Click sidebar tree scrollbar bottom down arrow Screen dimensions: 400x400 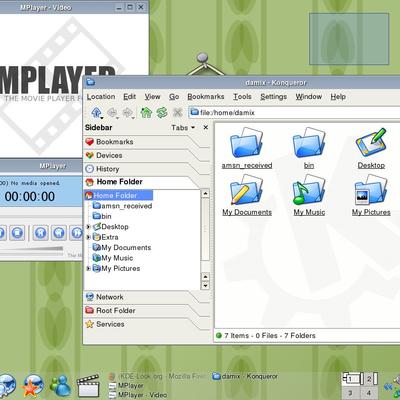[x=205, y=286]
